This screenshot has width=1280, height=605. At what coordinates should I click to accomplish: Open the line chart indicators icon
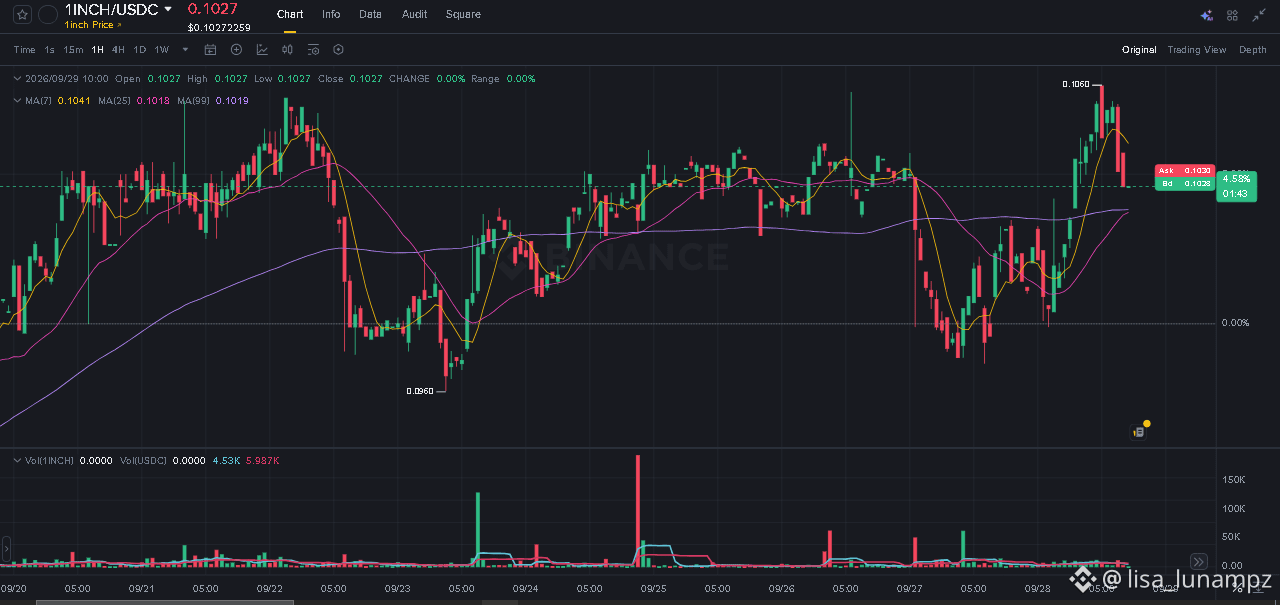(x=262, y=49)
